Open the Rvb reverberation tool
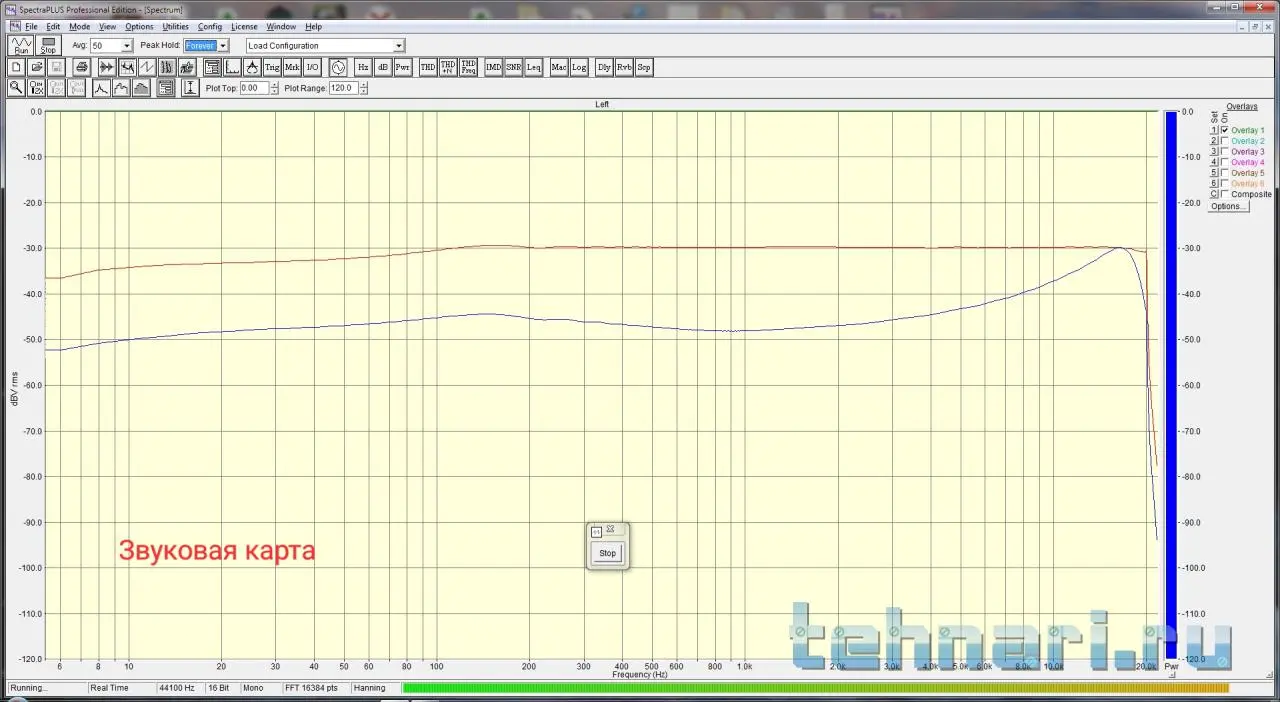1280x702 pixels. click(x=624, y=67)
